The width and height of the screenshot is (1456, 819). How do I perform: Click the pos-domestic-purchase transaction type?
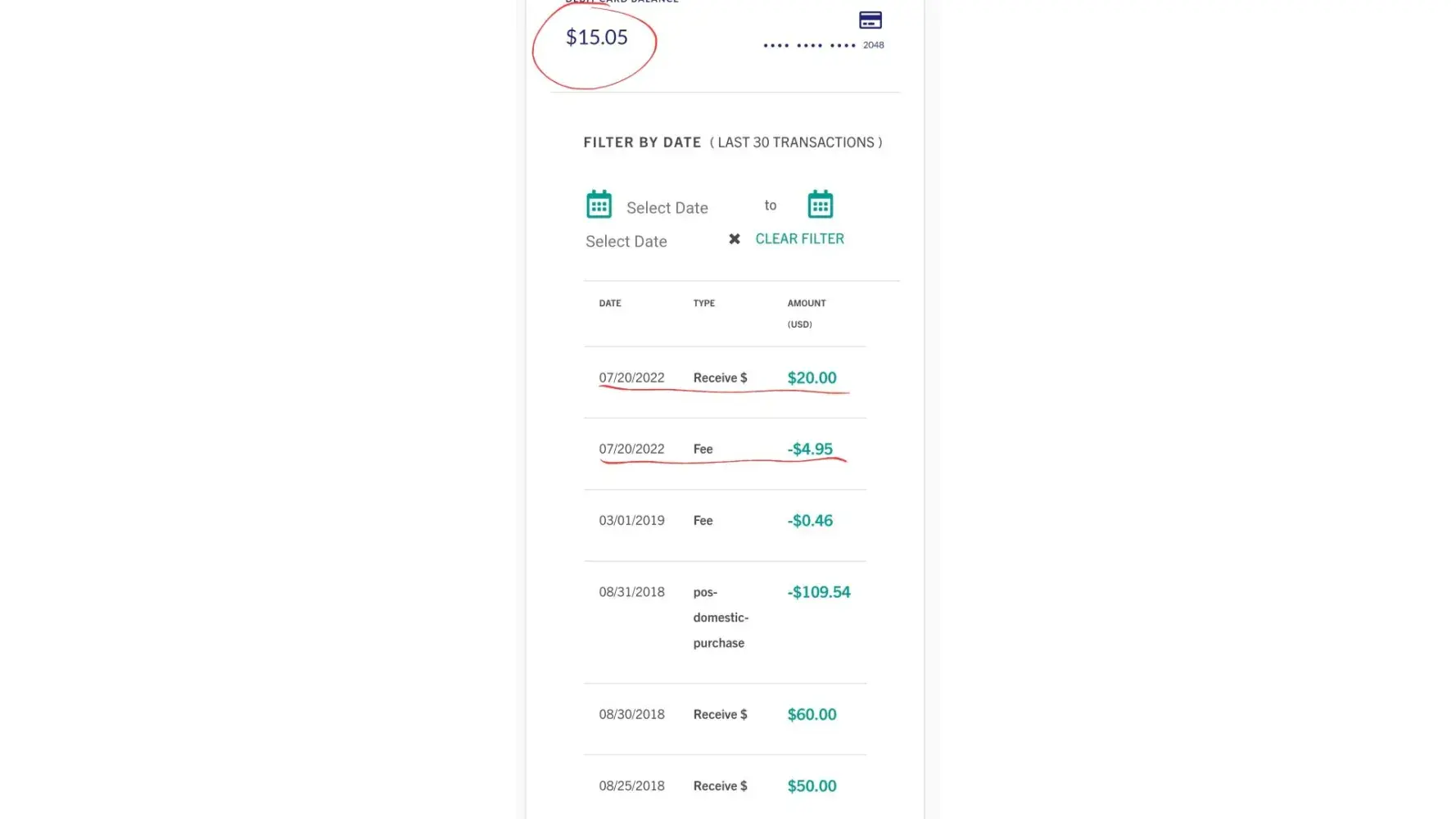(720, 618)
